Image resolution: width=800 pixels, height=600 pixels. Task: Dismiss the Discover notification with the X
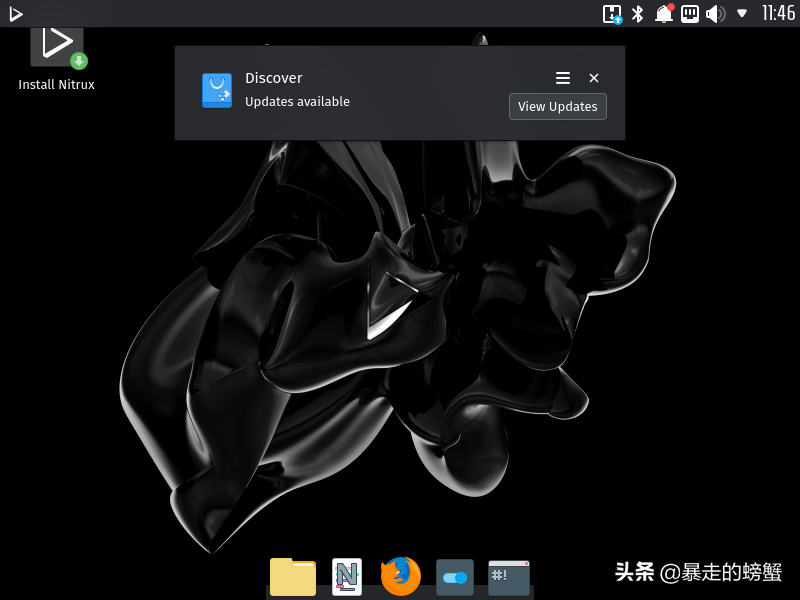(x=593, y=78)
